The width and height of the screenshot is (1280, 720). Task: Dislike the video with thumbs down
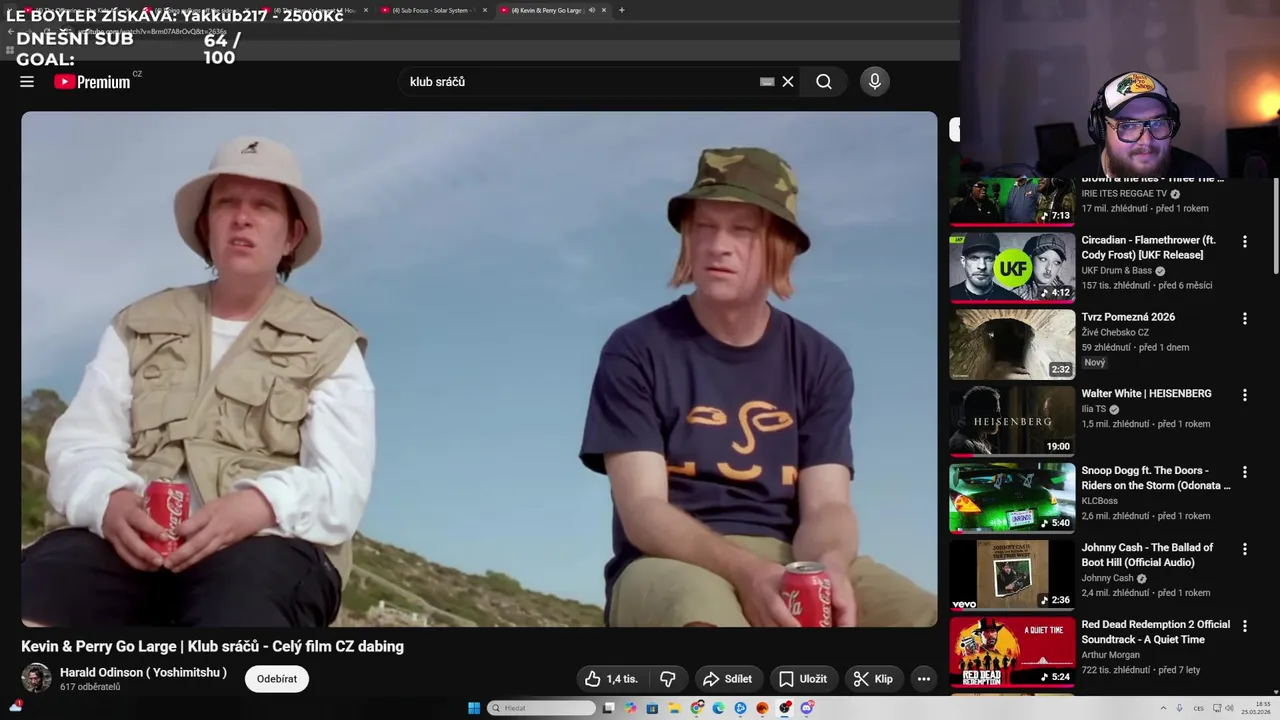[667, 679]
